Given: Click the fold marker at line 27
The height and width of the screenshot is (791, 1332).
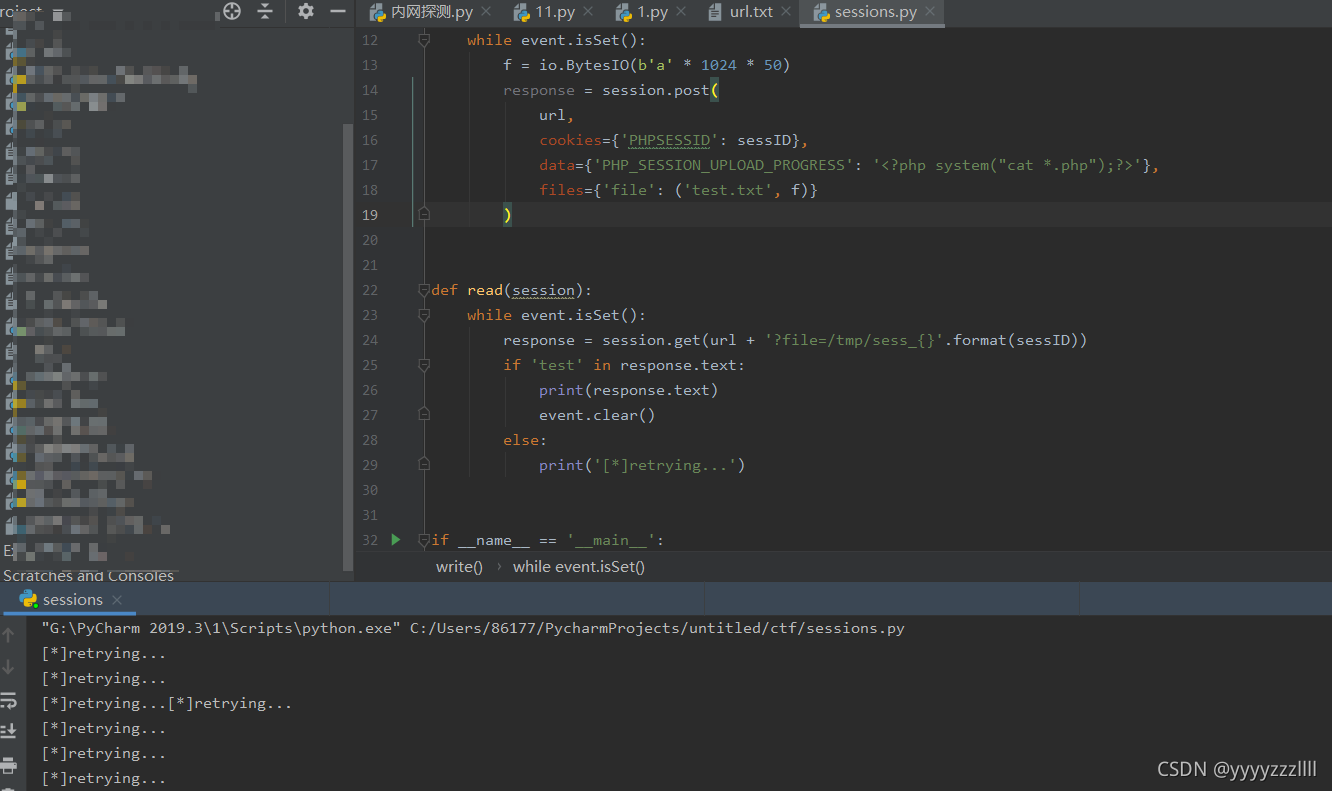Looking at the screenshot, I should [x=424, y=414].
